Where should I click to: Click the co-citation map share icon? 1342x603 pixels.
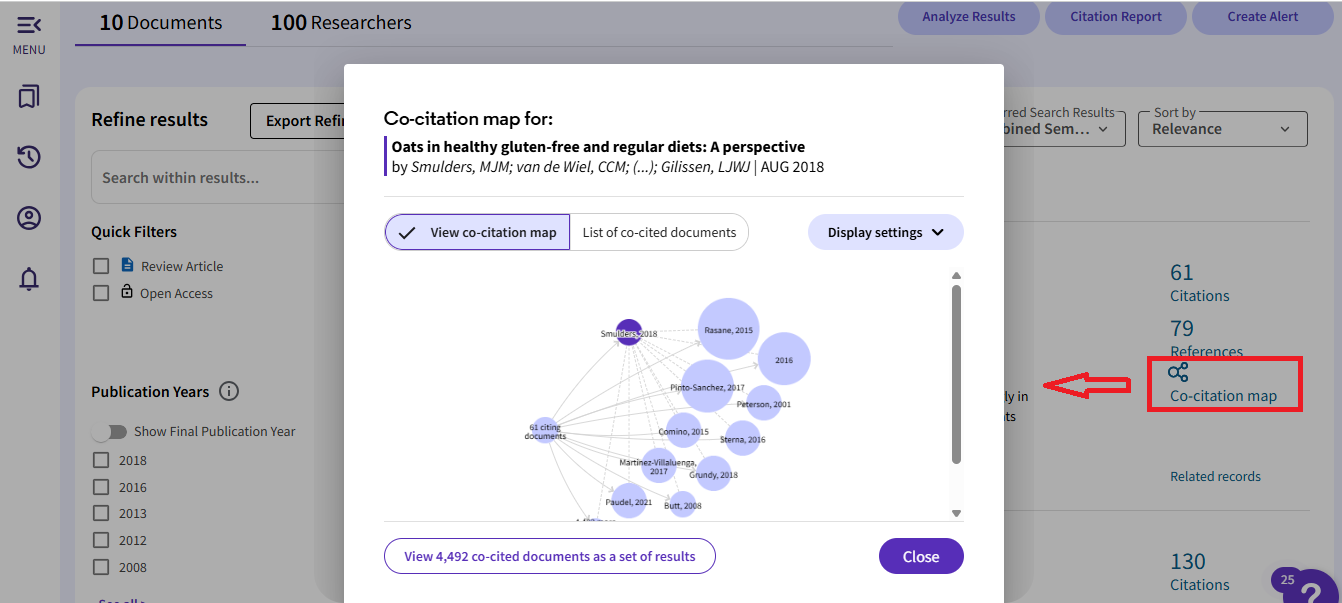[x=1178, y=372]
